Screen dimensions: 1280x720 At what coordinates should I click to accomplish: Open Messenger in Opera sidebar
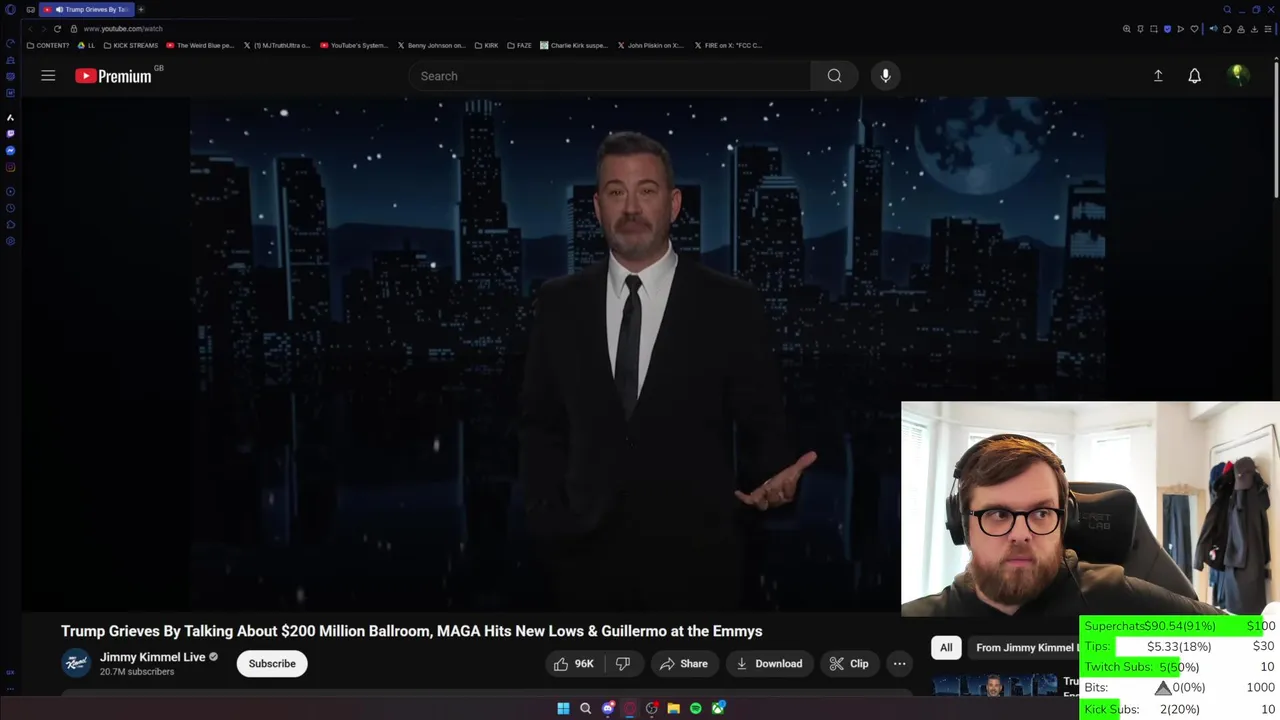(10, 151)
